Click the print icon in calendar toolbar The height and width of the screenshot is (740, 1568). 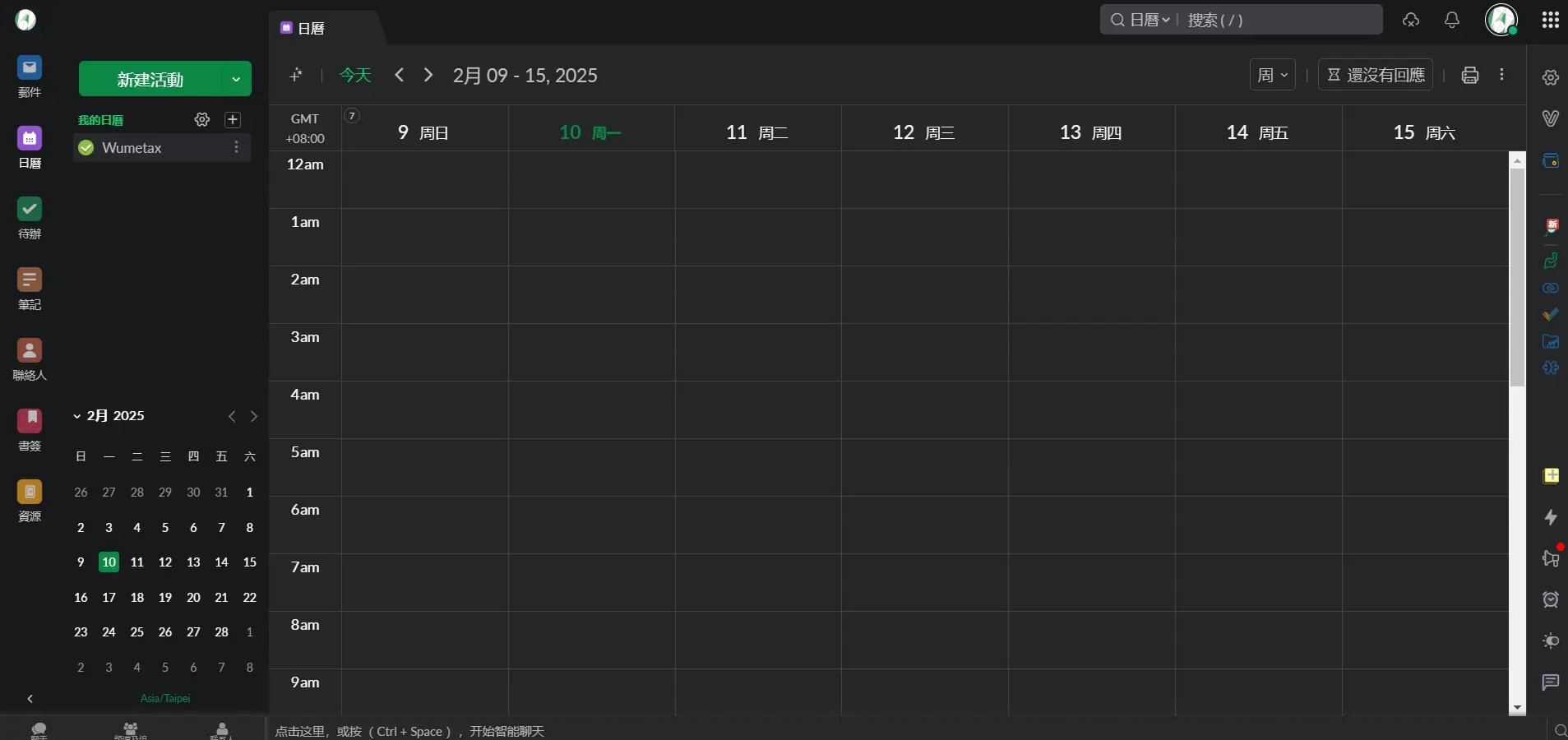point(1470,76)
